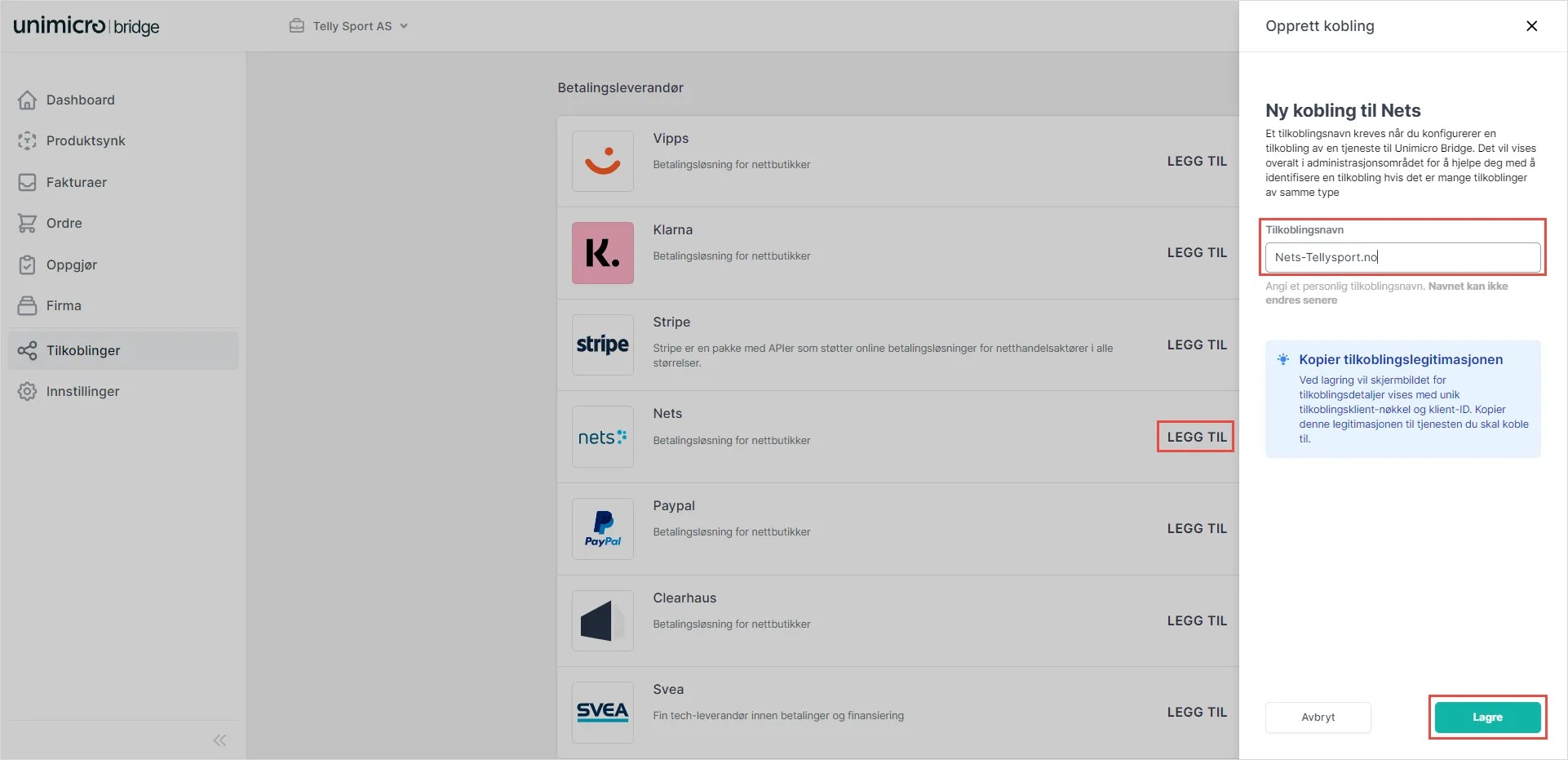Save the connection with Lagre
This screenshot has width=1568, height=760.
pyautogui.click(x=1486, y=717)
